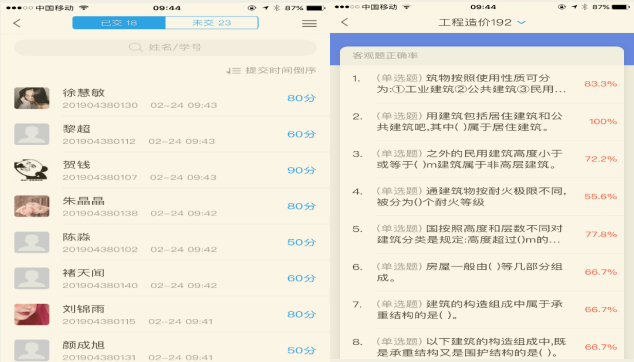
Task: Click the 77.8% accuracy value
Action: point(601,234)
